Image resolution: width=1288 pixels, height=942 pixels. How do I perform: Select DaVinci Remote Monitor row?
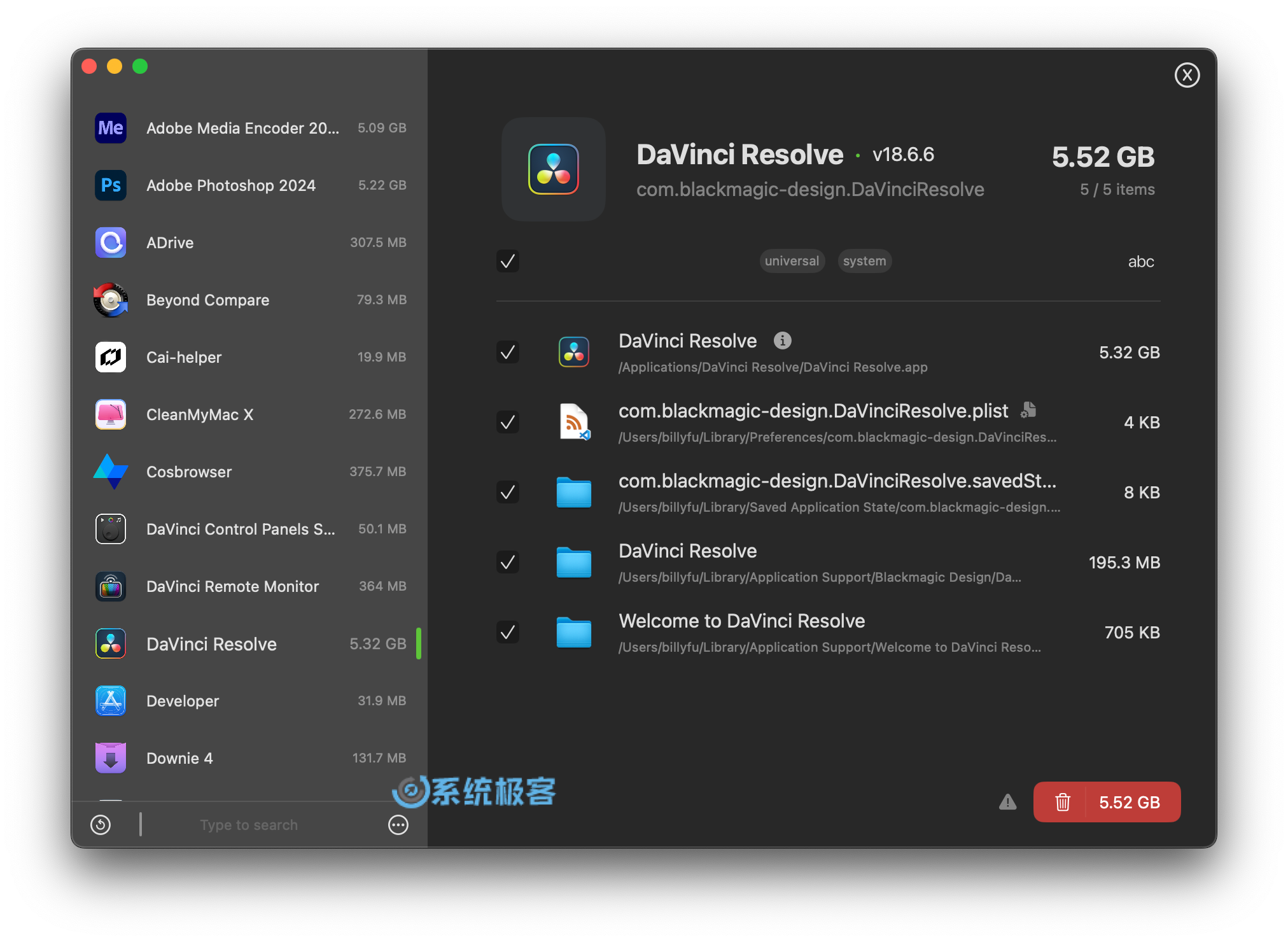[x=249, y=586]
